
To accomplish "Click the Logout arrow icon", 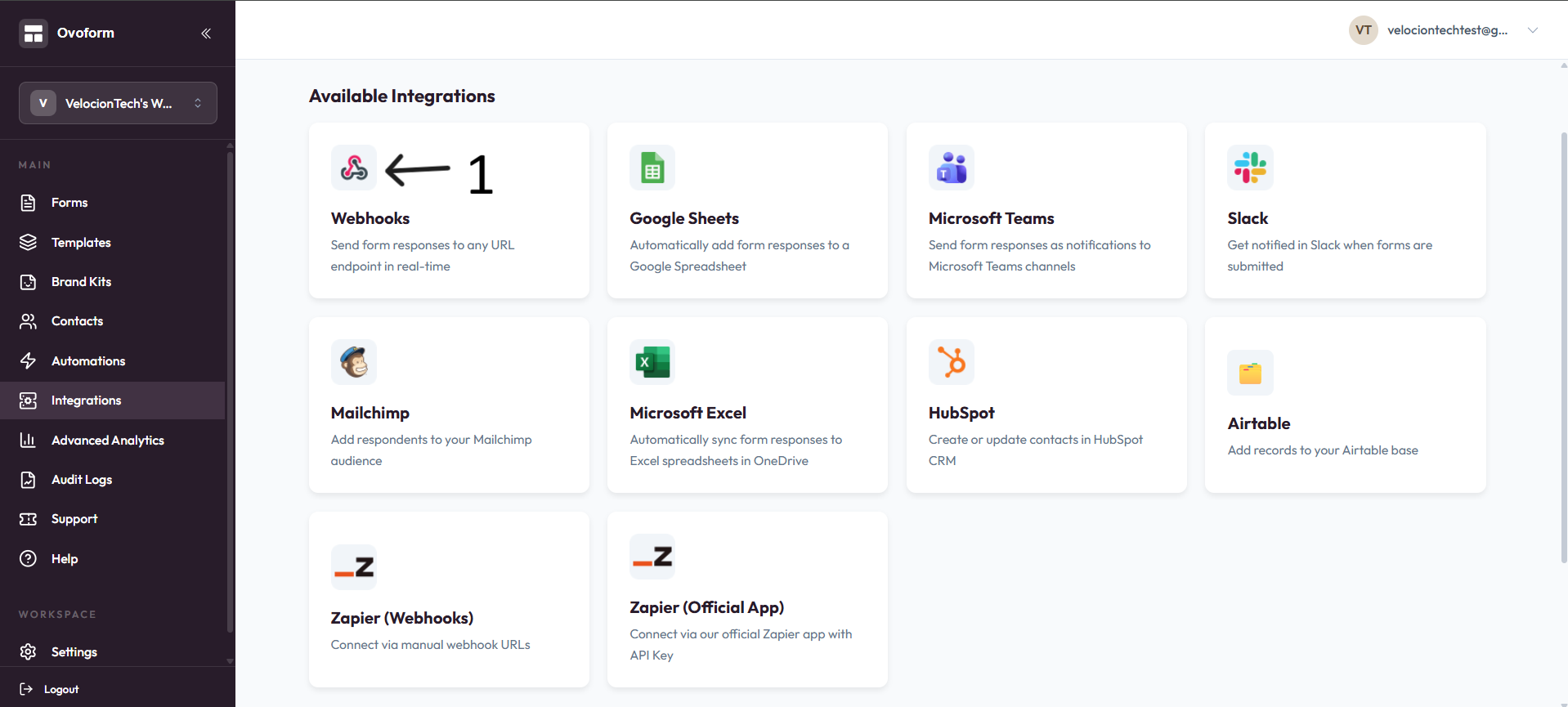I will point(26,689).
